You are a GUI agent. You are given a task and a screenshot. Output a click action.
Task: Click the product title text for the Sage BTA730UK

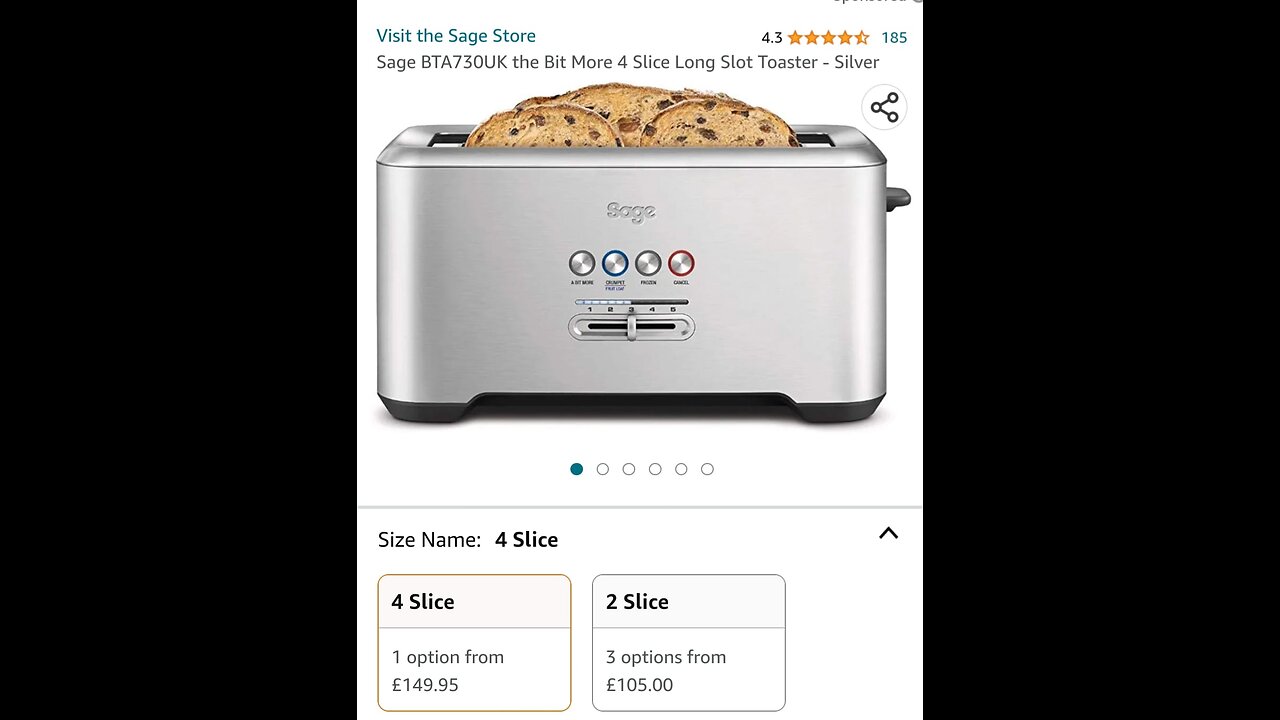click(627, 62)
